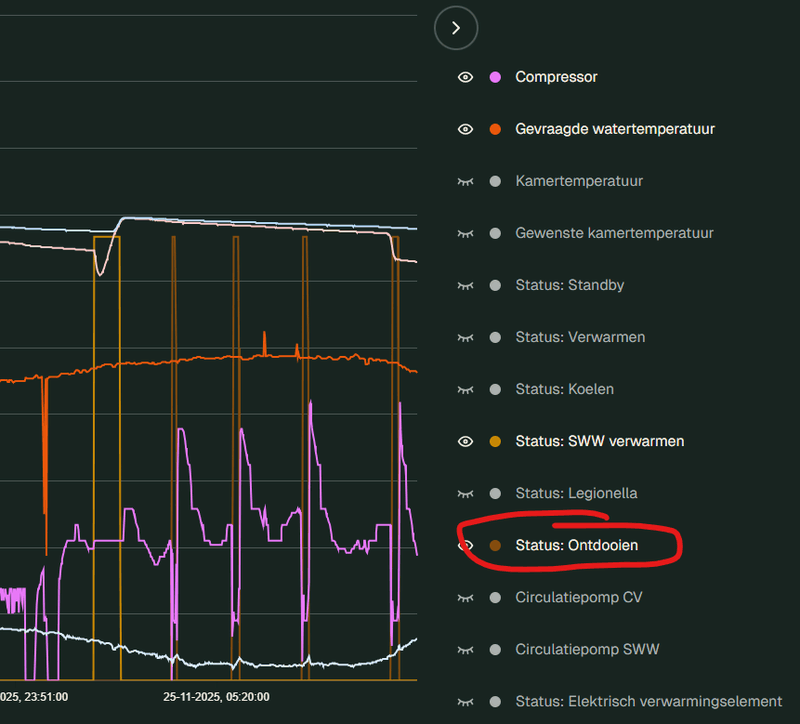The height and width of the screenshot is (724, 800).
Task: Select the Gevraagde watertemperatuur legend label
Action: pyautogui.click(x=615, y=129)
